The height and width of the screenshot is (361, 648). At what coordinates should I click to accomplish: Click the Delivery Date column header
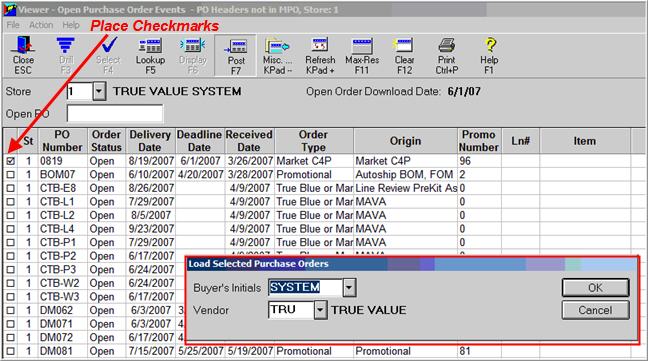click(150, 141)
